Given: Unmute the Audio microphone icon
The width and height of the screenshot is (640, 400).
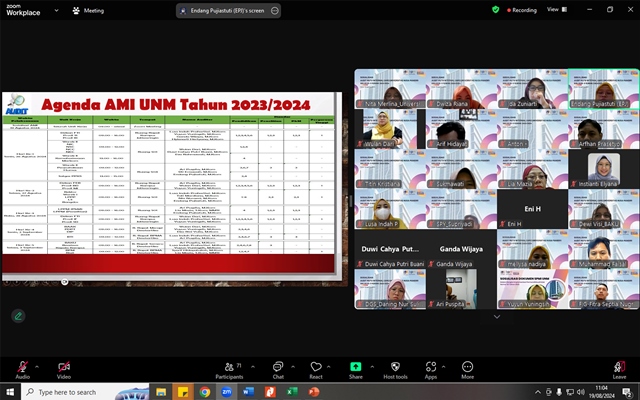Looking at the screenshot, I should (22, 367).
